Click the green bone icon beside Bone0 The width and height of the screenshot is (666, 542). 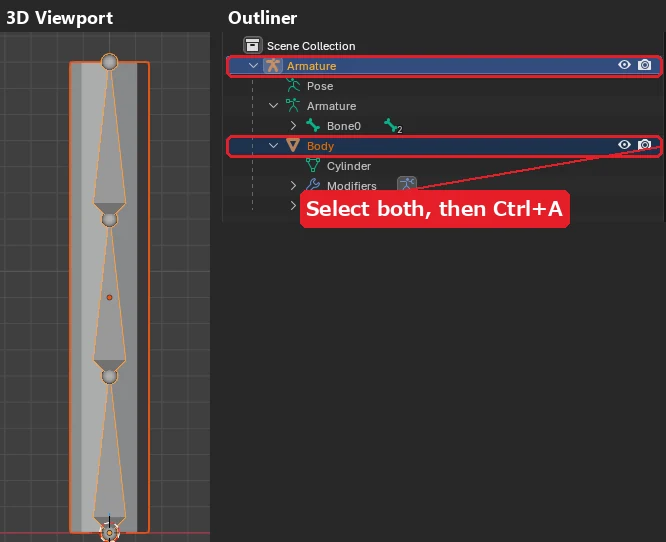[313, 125]
